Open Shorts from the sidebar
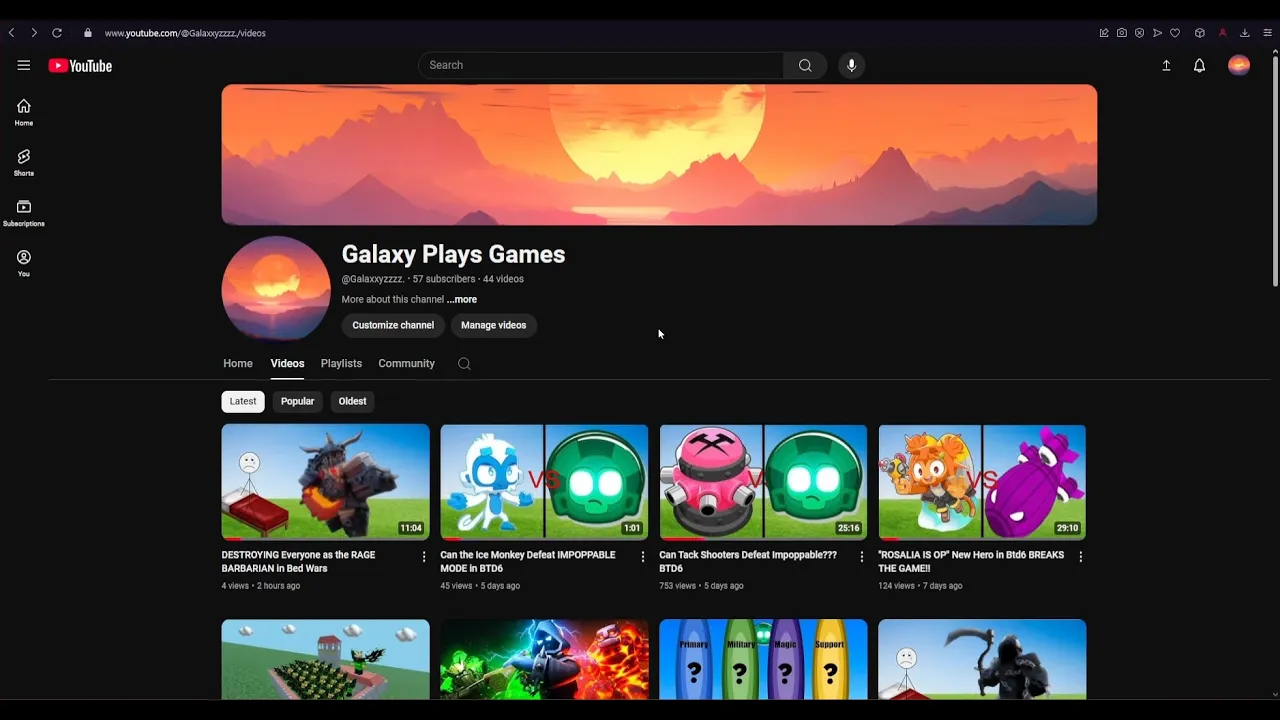Screen dimensions: 1280x720 click(23, 162)
